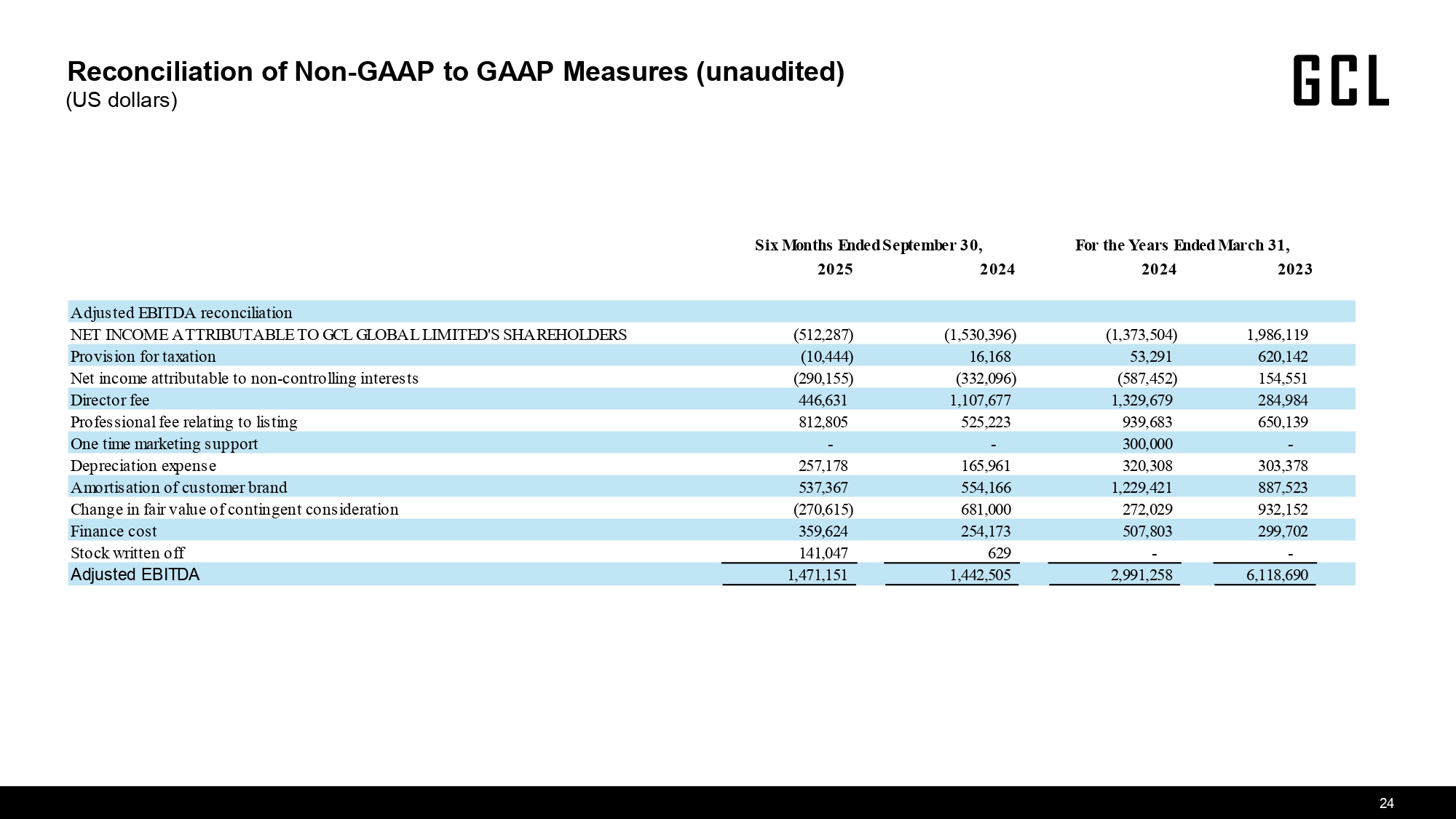Click the US dollars subtitle
This screenshot has width=1456, height=819.
pyautogui.click(x=122, y=100)
